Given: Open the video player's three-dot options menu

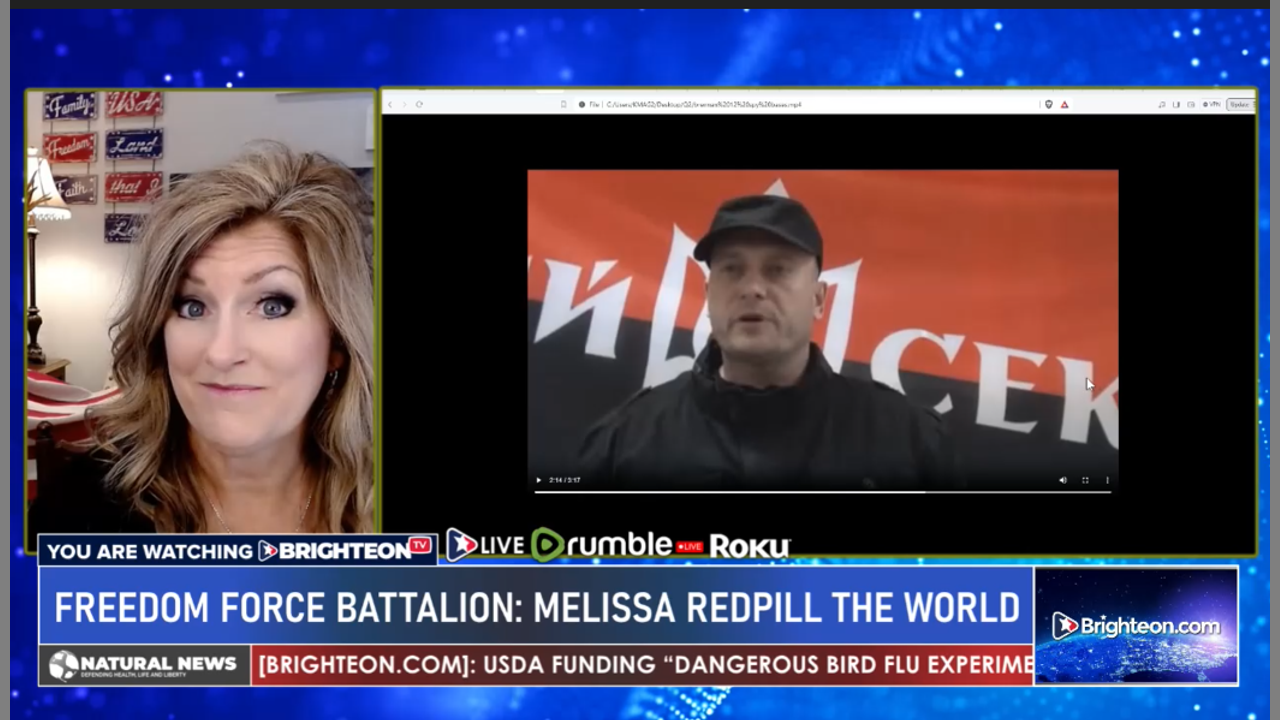Looking at the screenshot, I should 1107,480.
